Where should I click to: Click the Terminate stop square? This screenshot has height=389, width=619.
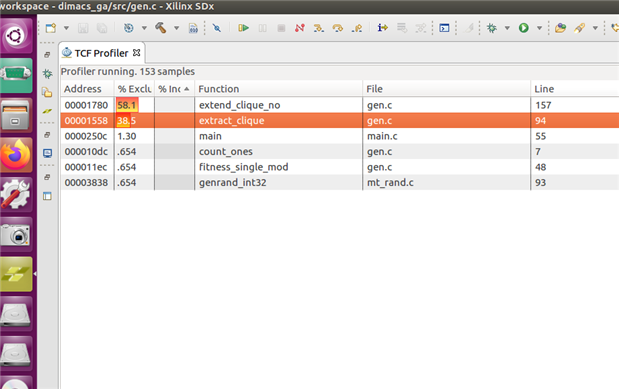coord(281,28)
